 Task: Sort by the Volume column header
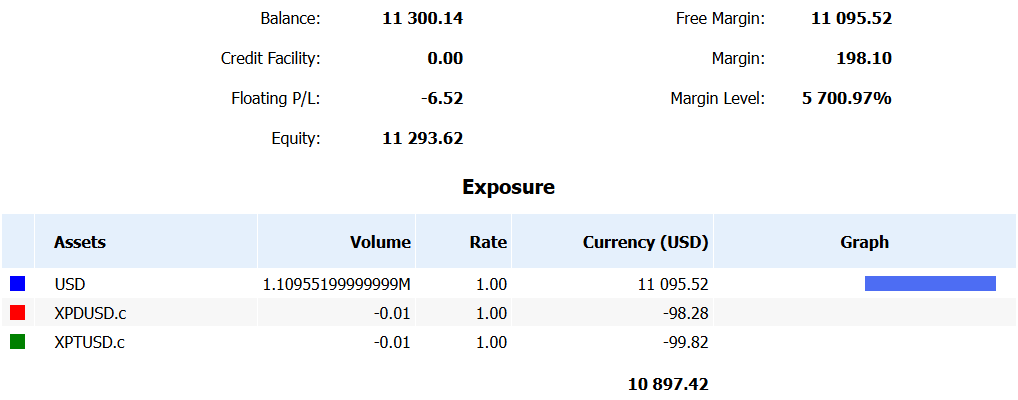click(380, 242)
